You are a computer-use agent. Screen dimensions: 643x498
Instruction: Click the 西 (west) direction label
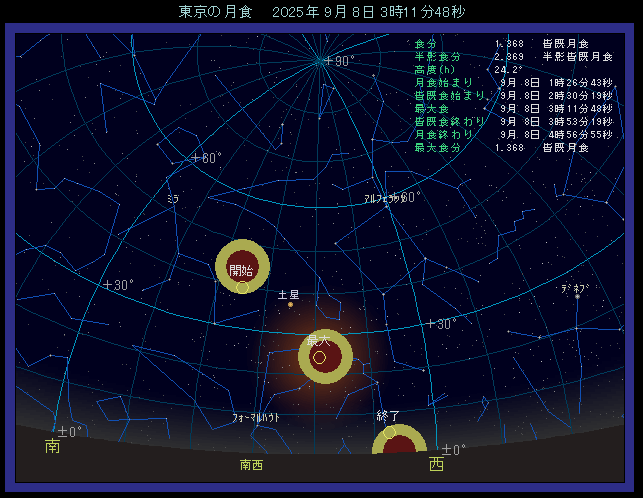[436, 464]
